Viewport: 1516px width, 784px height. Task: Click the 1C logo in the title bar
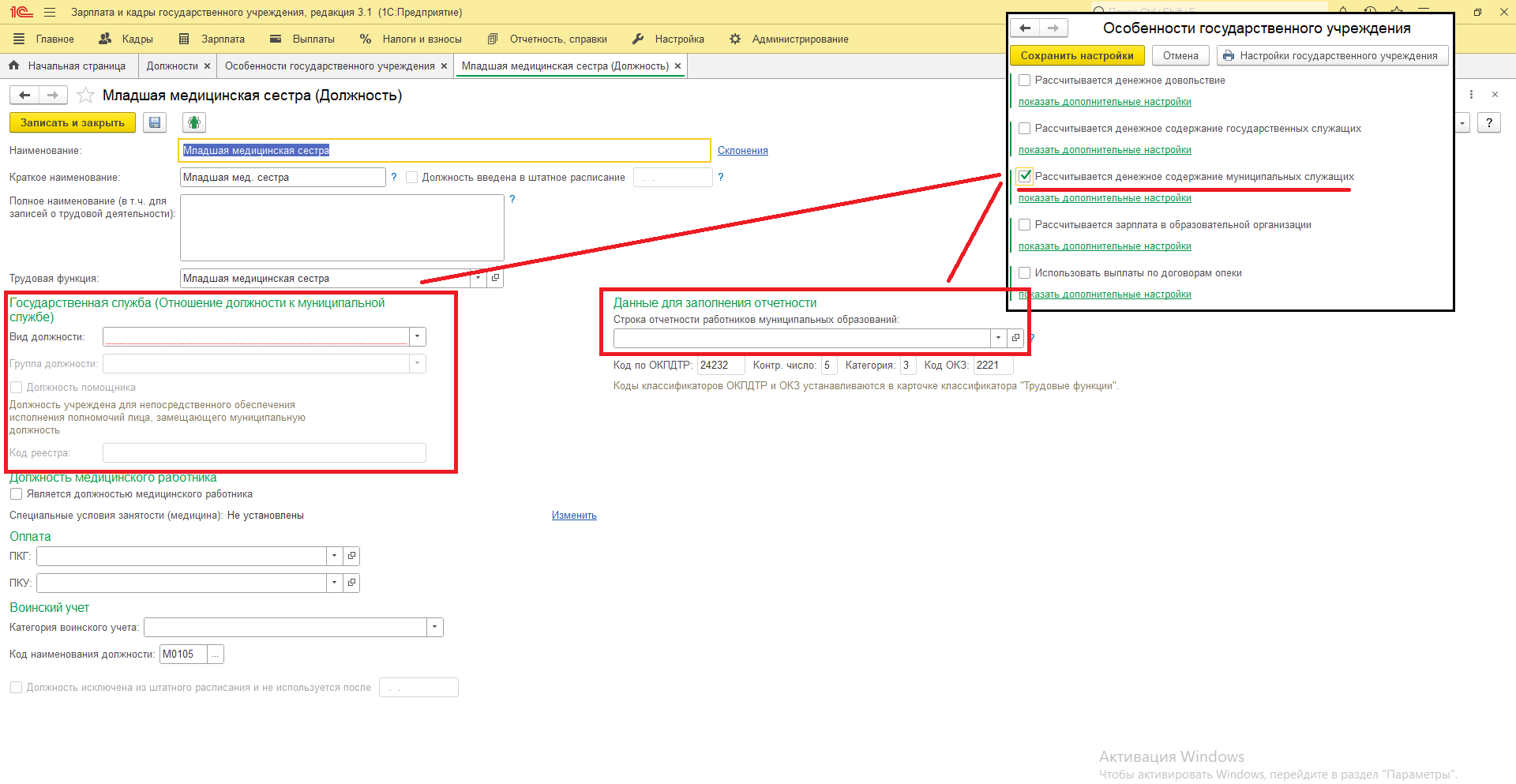pos(21,13)
